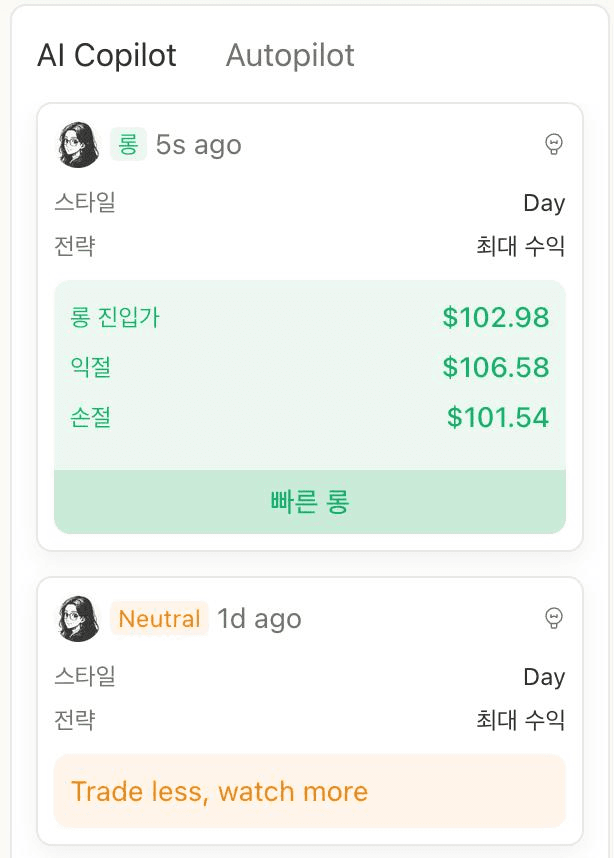Click the 5s ago timestamp
This screenshot has height=858, width=614.
(199, 145)
